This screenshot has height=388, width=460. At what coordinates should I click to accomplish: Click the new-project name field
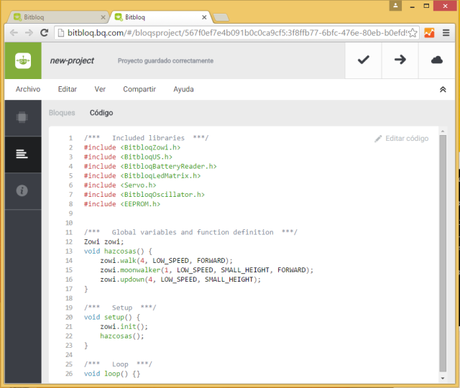72,61
